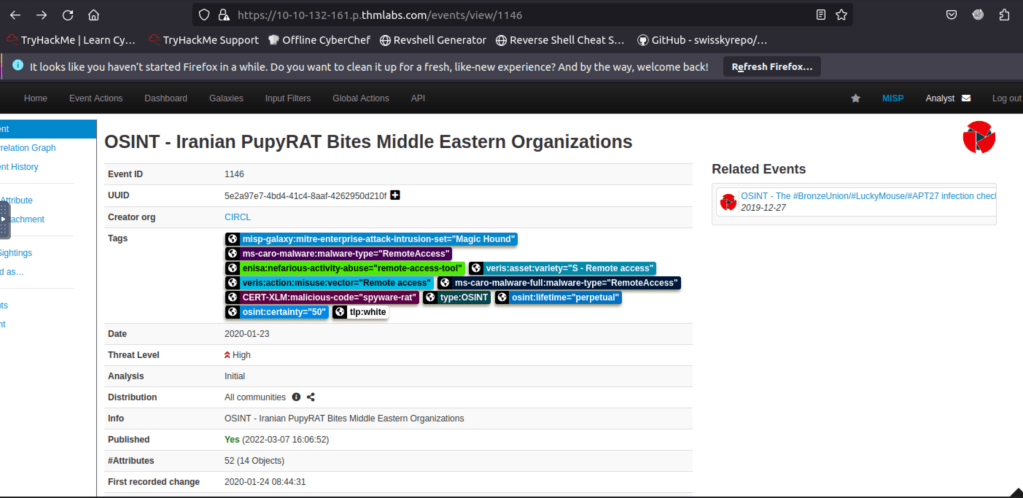Viewport: 1023px width, 498px height.
Task: Reload the page with the browser refresh icon
Action: (67, 15)
